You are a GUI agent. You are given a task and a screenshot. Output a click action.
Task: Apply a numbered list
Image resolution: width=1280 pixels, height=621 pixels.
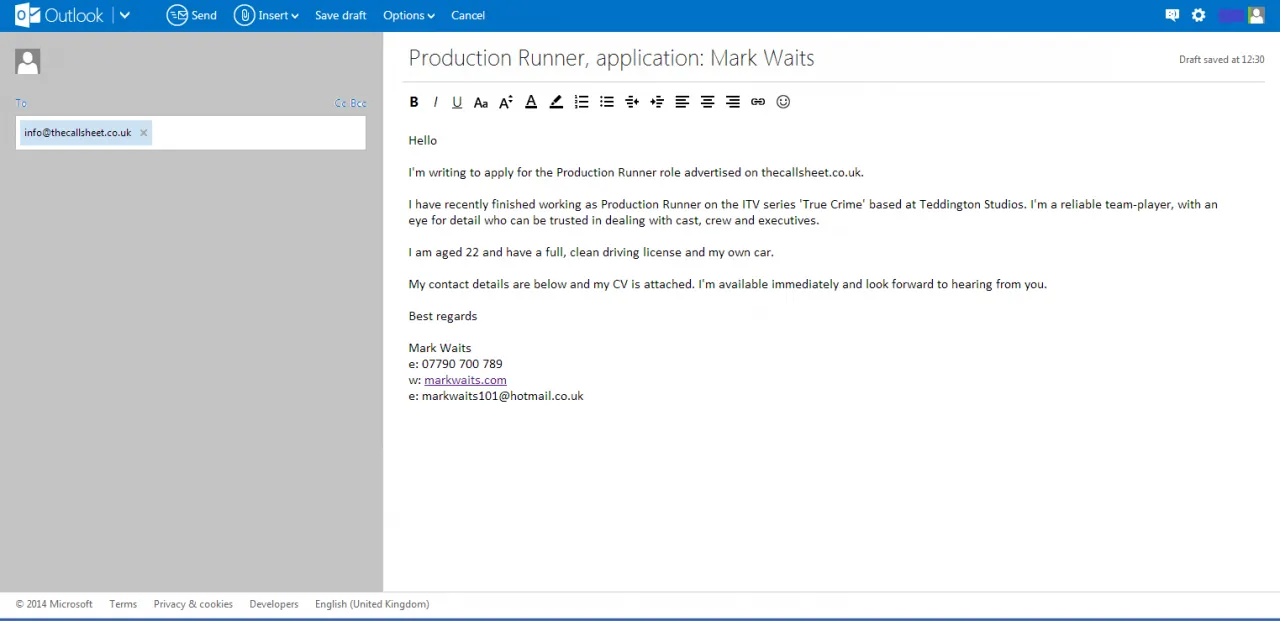point(581,101)
